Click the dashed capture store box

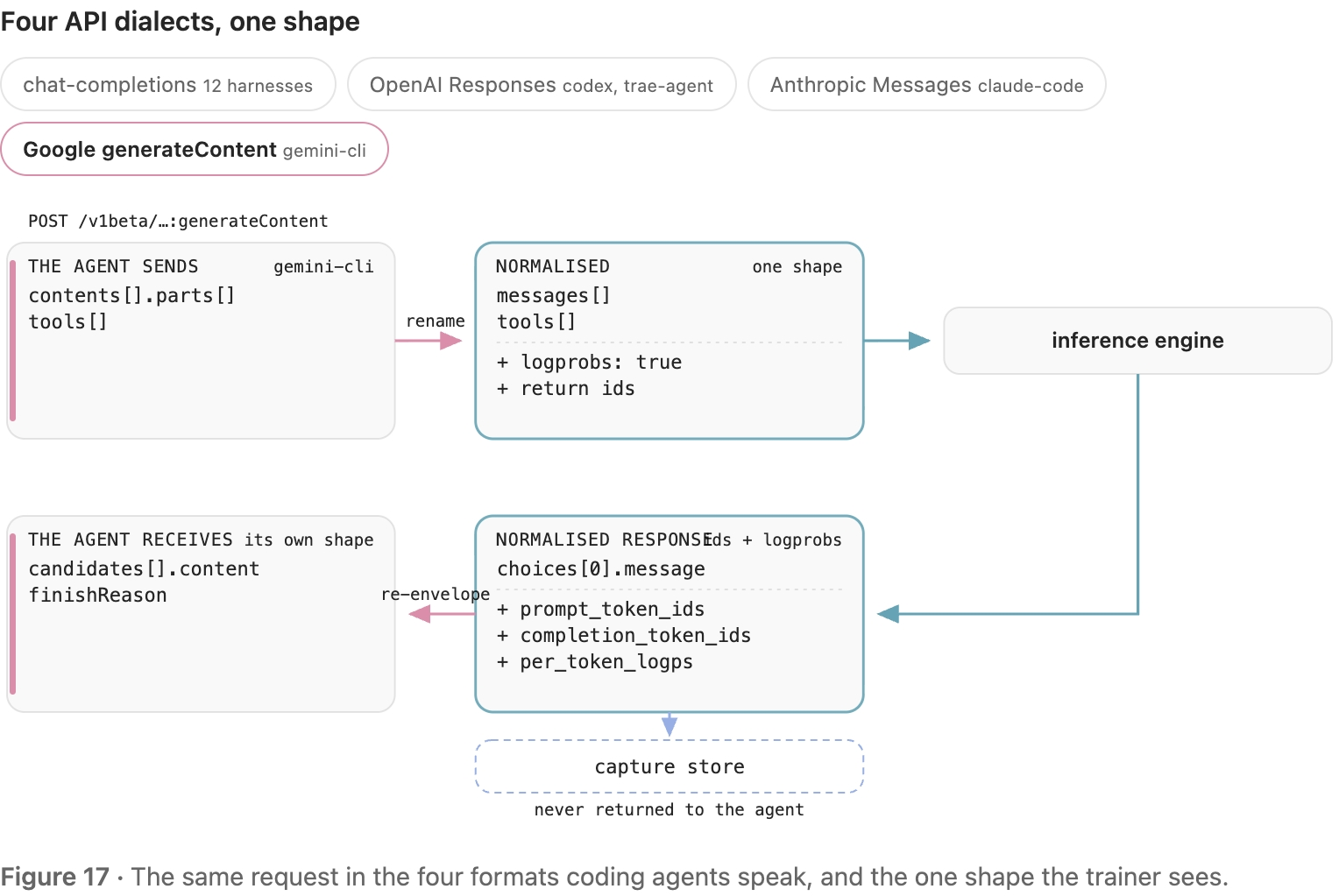[669, 767]
